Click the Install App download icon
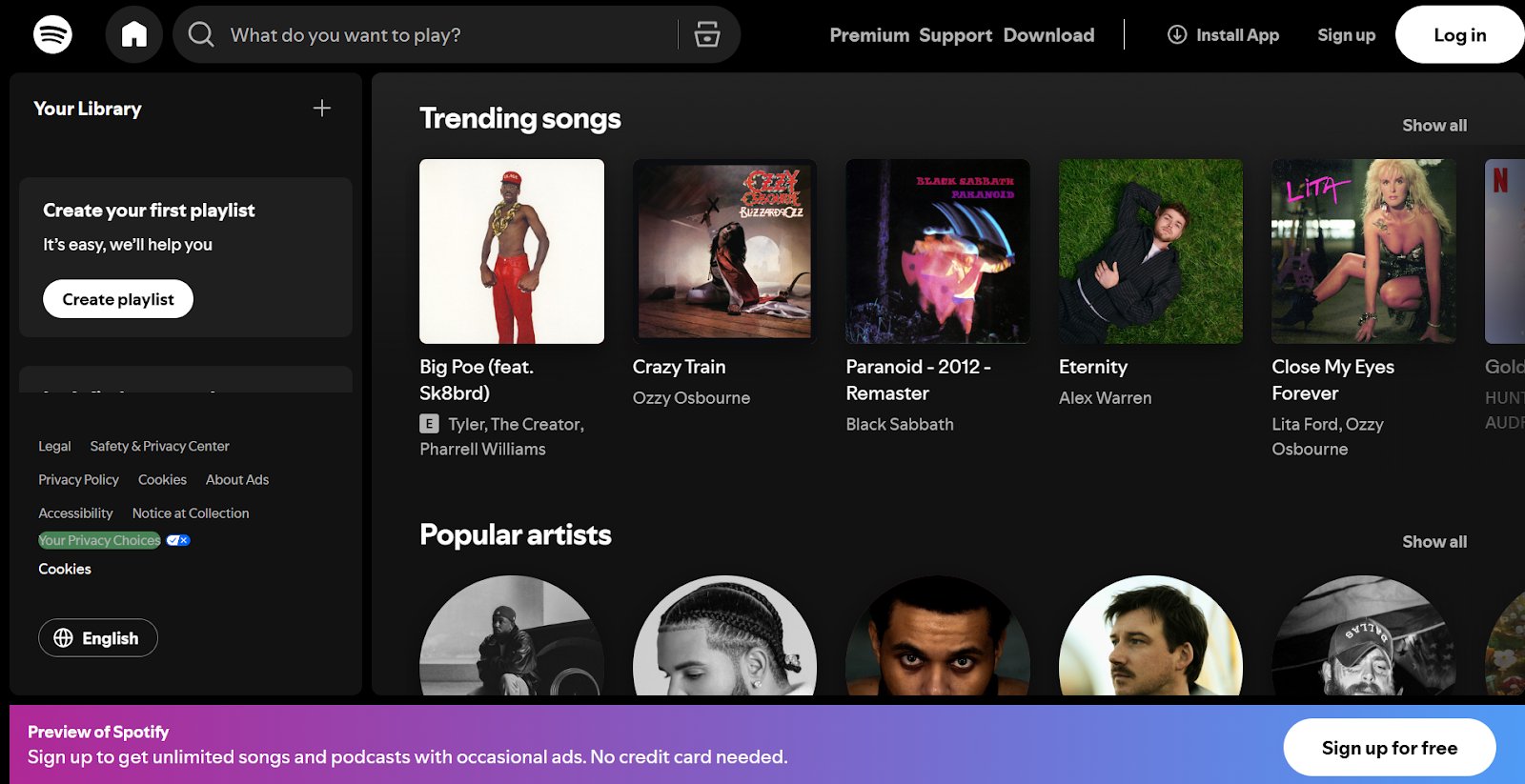Screen dimensions: 1525x784 point(1177,34)
